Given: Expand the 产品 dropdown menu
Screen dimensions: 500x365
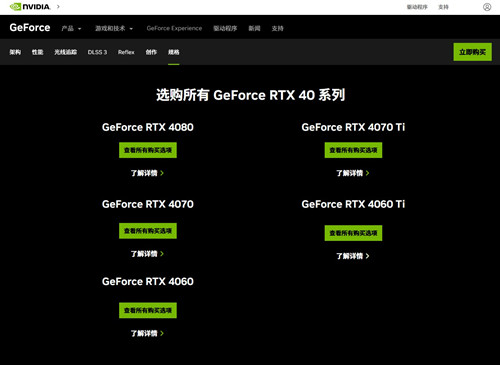Looking at the screenshot, I should [71, 28].
